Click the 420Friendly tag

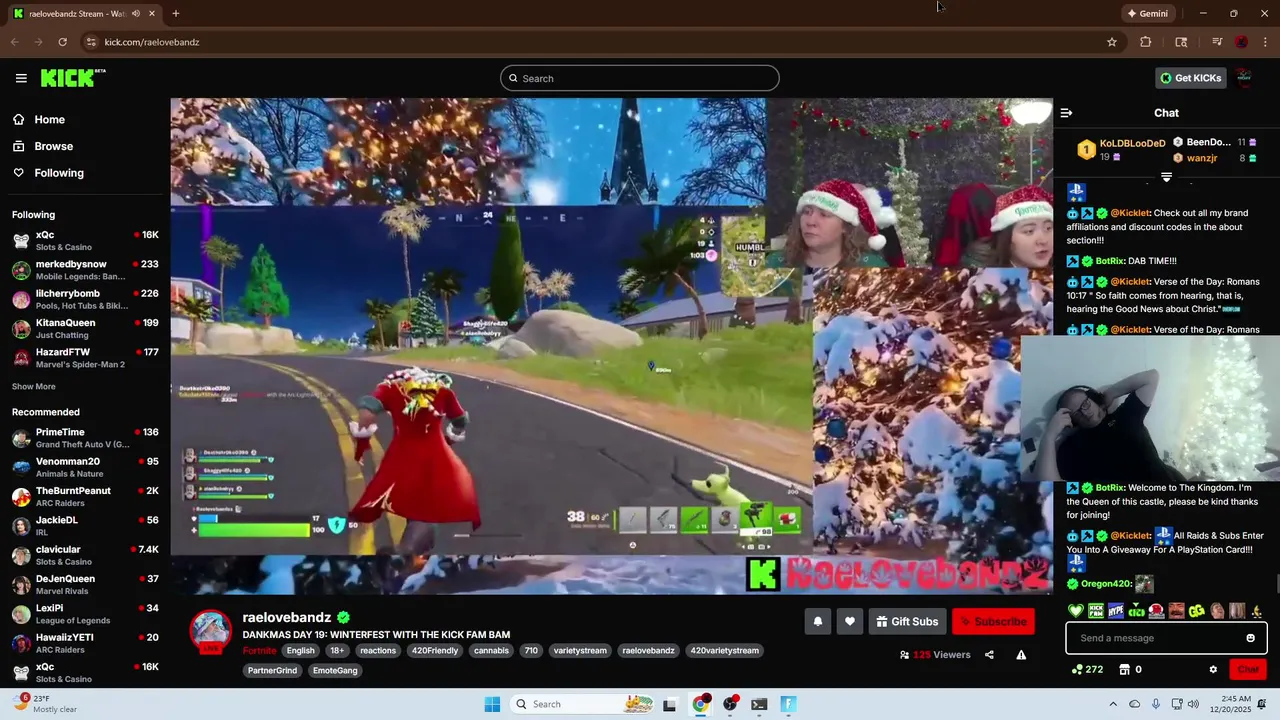tap(434, 650)
